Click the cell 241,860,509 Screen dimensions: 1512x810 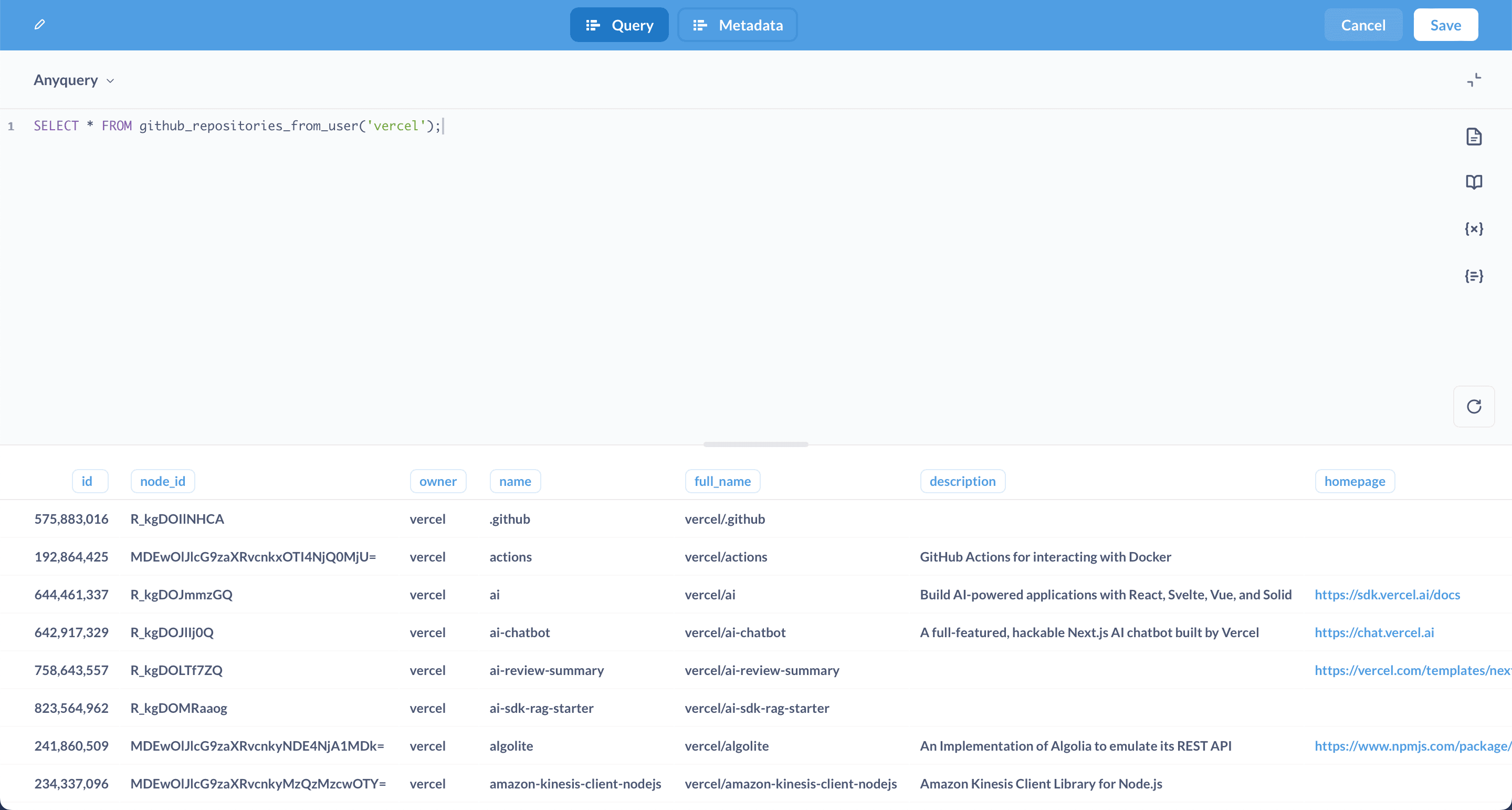click(71, 746)
